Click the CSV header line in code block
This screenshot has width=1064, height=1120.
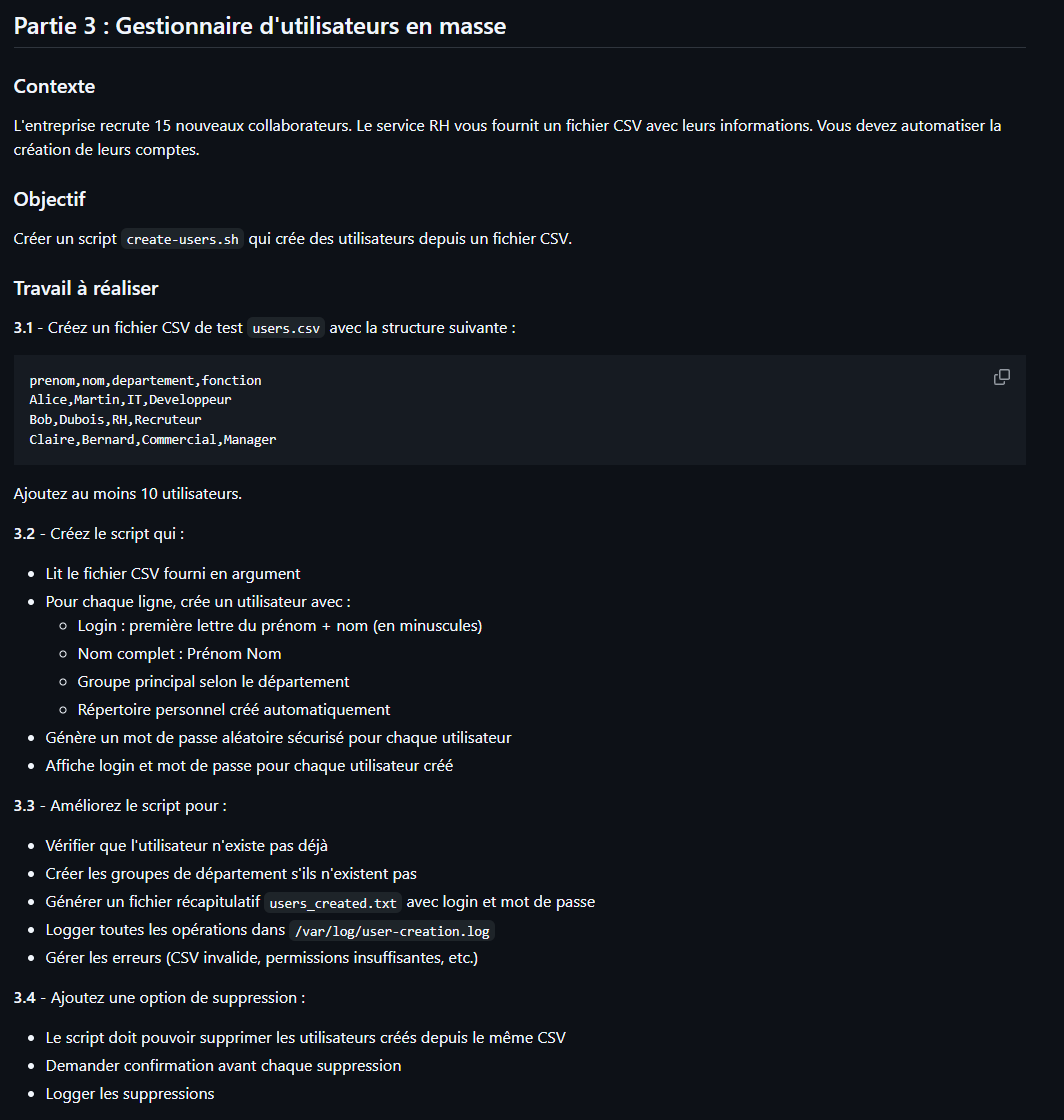click(145, 381)
